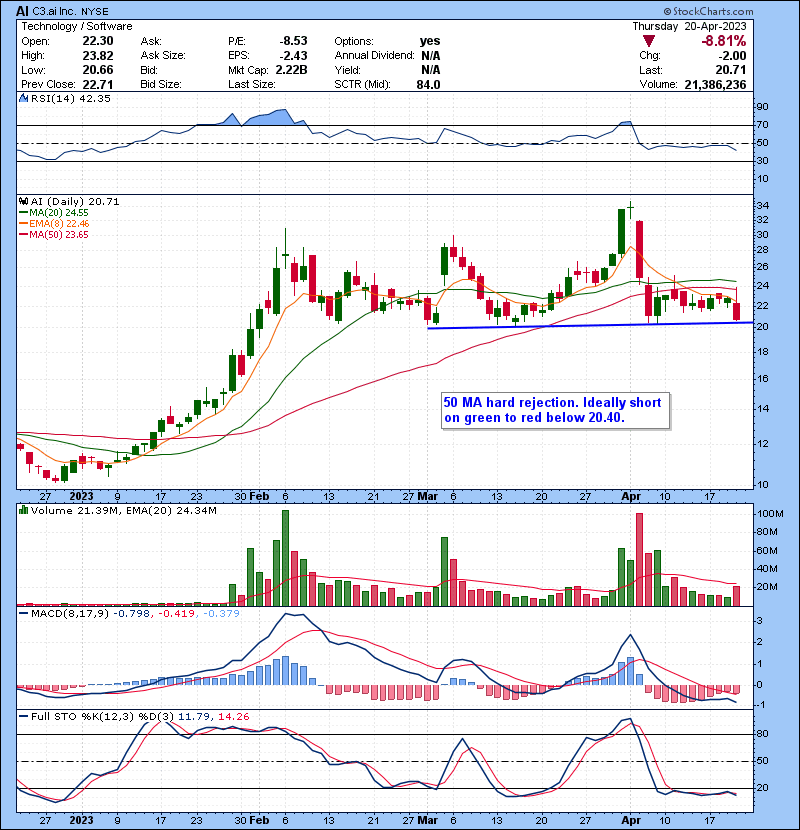Click the tallest red volume bar in April
The image size is (800, 830).
[640, 560]
